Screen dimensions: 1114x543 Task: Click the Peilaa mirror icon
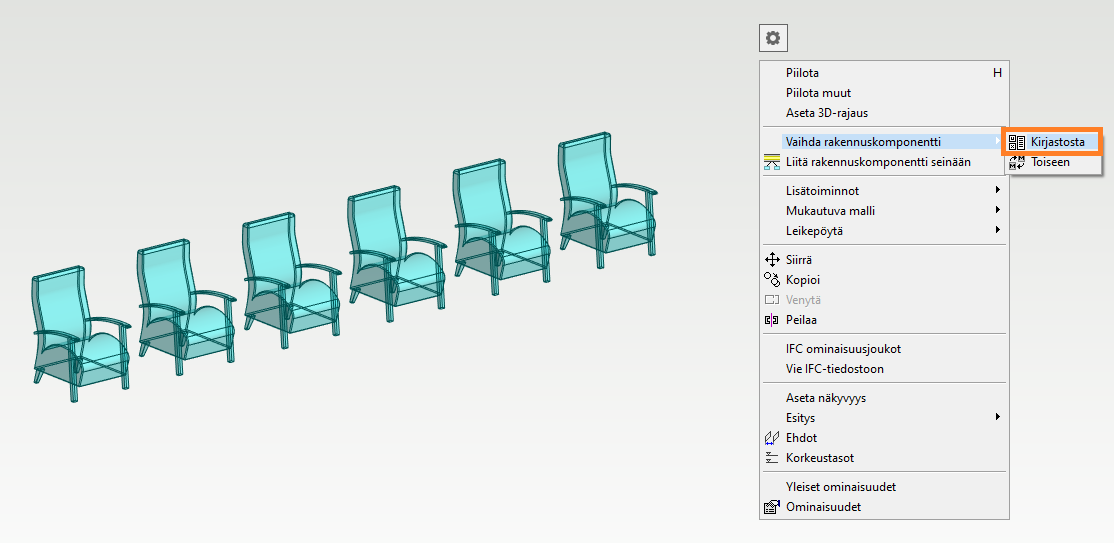(x=771, y=320)
